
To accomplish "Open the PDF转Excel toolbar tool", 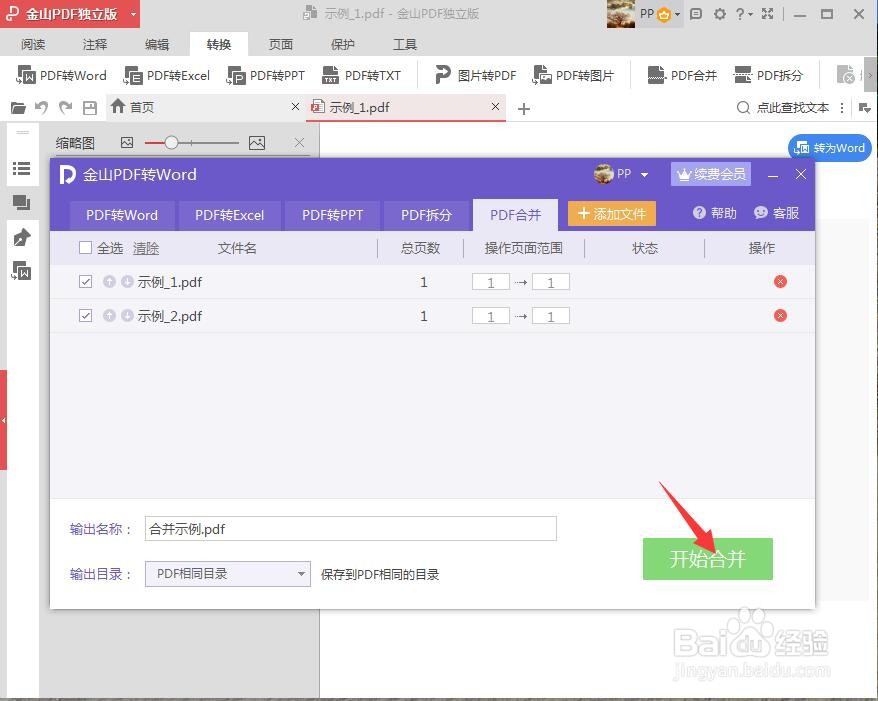I will (167, 75).
